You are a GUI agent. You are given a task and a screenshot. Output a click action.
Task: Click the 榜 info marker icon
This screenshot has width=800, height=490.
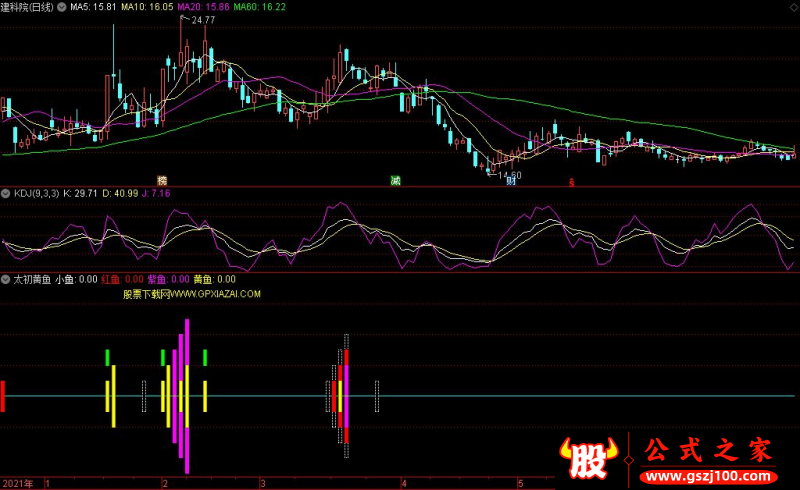(162, 181)
